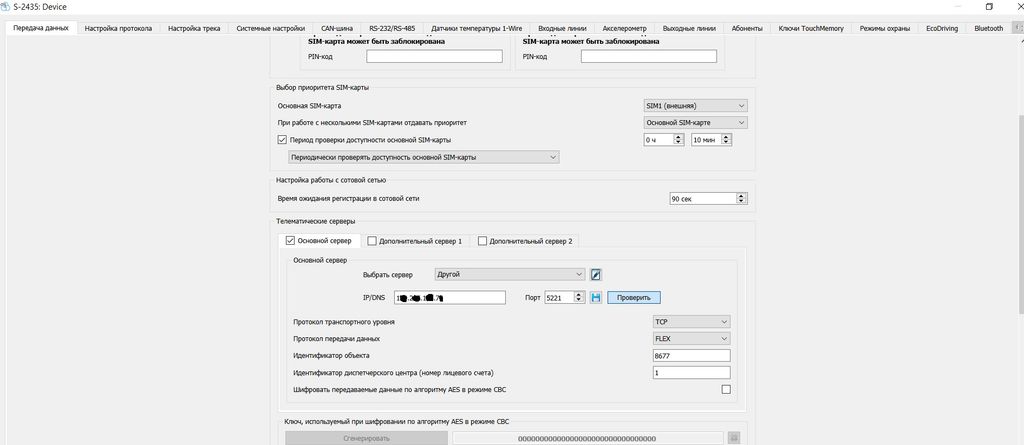Click the right SIM PIN-код field
Viewport: 1024px width, 445px height.
click(x=648, y=57)
